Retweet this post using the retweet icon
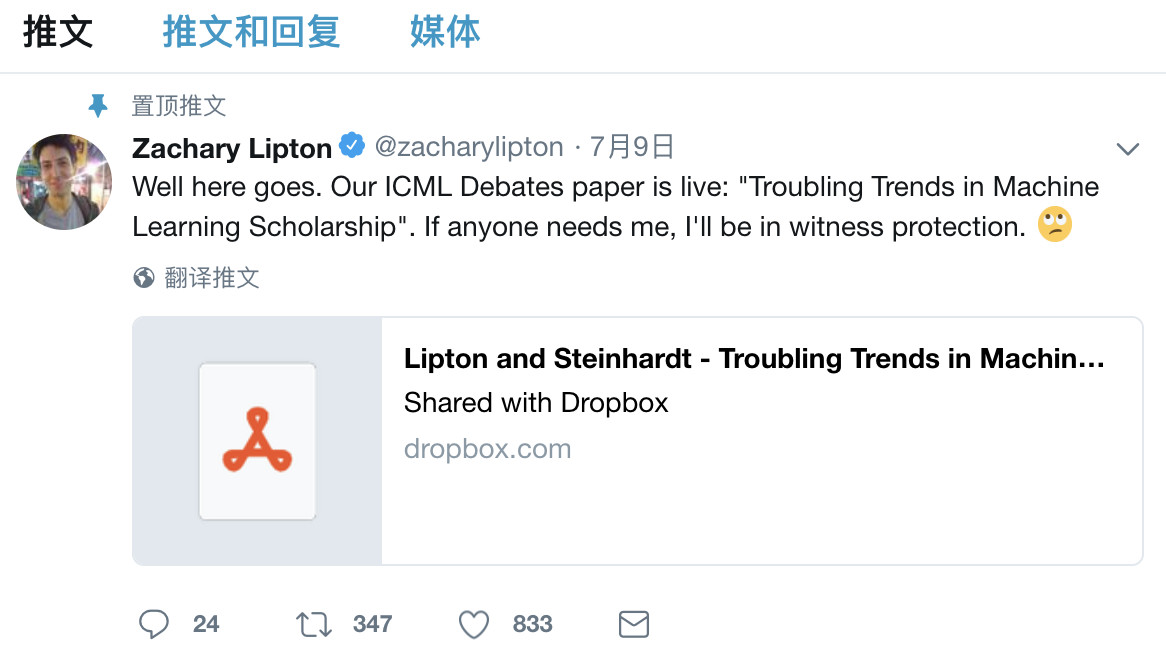The image size is (1166, 664). point(314,625)
